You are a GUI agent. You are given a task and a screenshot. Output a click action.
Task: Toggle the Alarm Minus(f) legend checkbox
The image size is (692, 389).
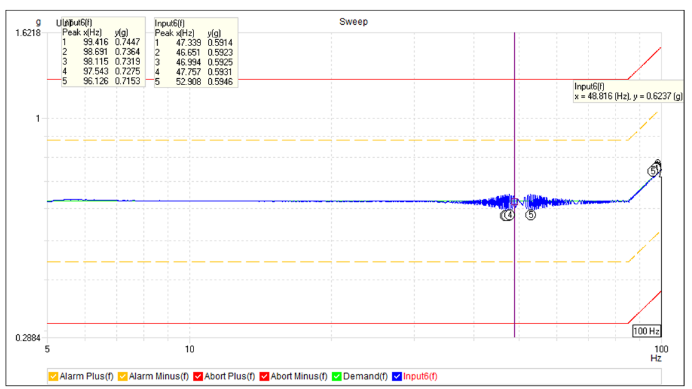(123, 376)
